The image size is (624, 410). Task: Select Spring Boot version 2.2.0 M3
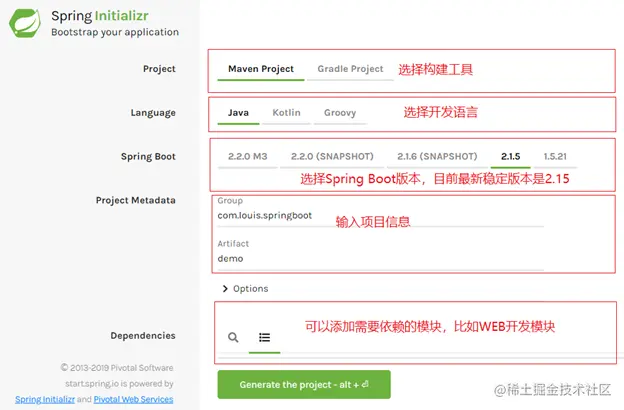(248, 156)
